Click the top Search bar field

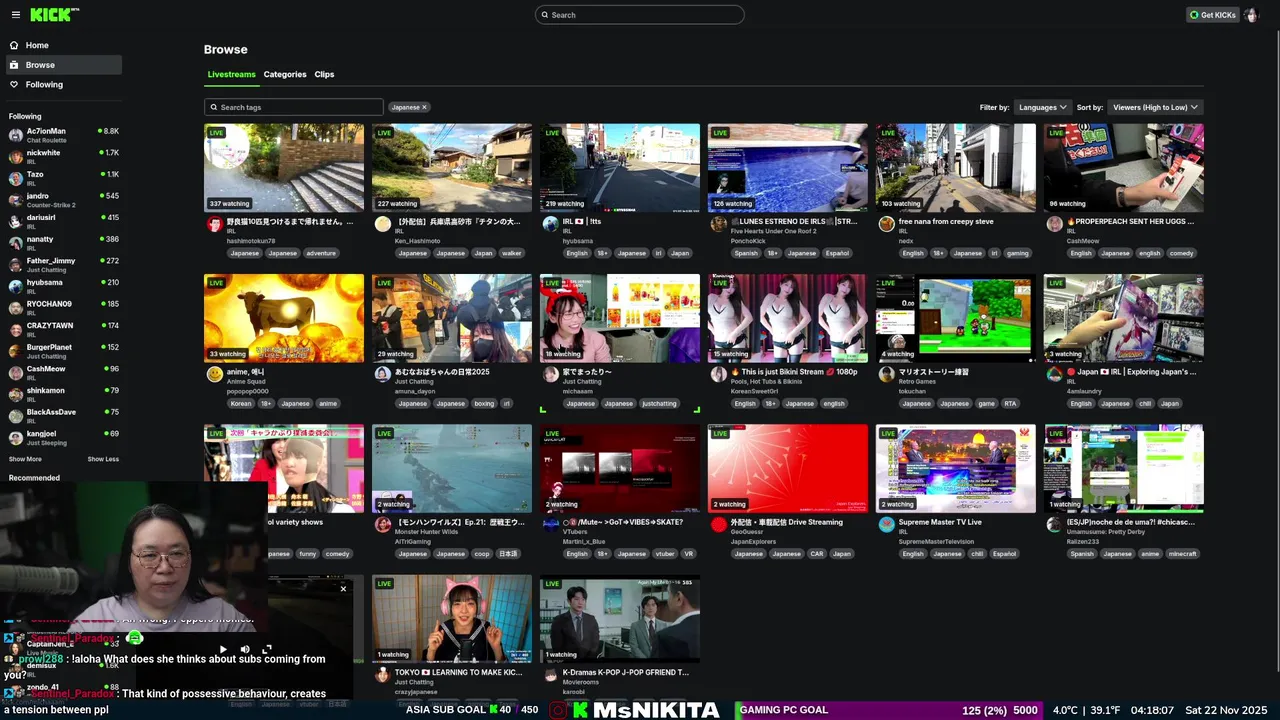tap(640, 15)
